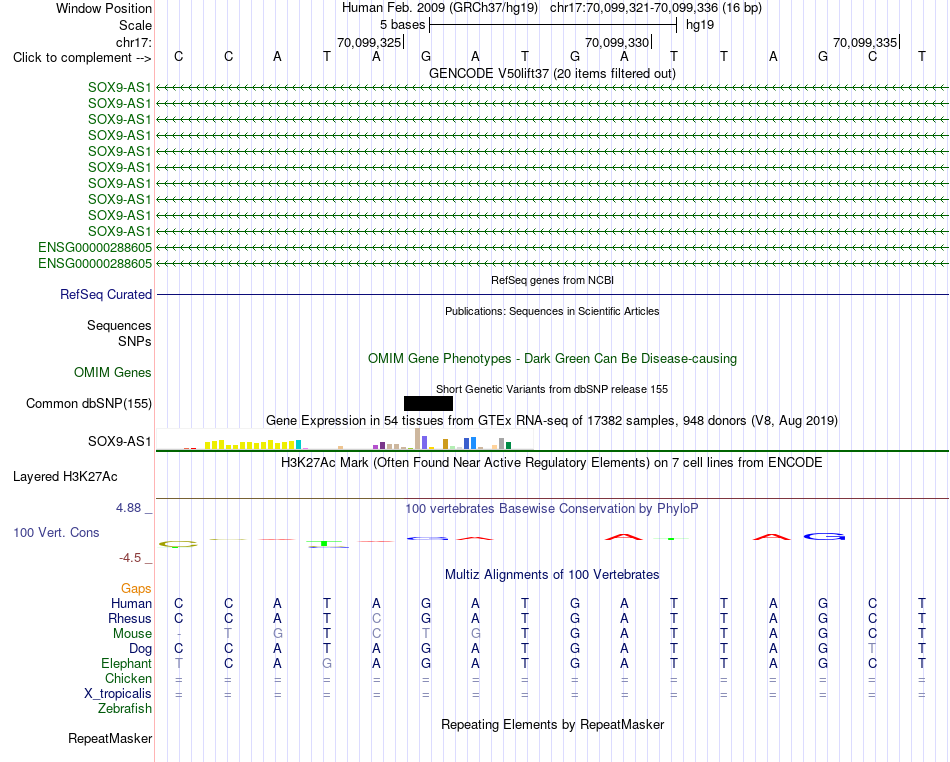Click the orange "Gaps" label
Screen dimensions: 950x762
click(136, 589)
